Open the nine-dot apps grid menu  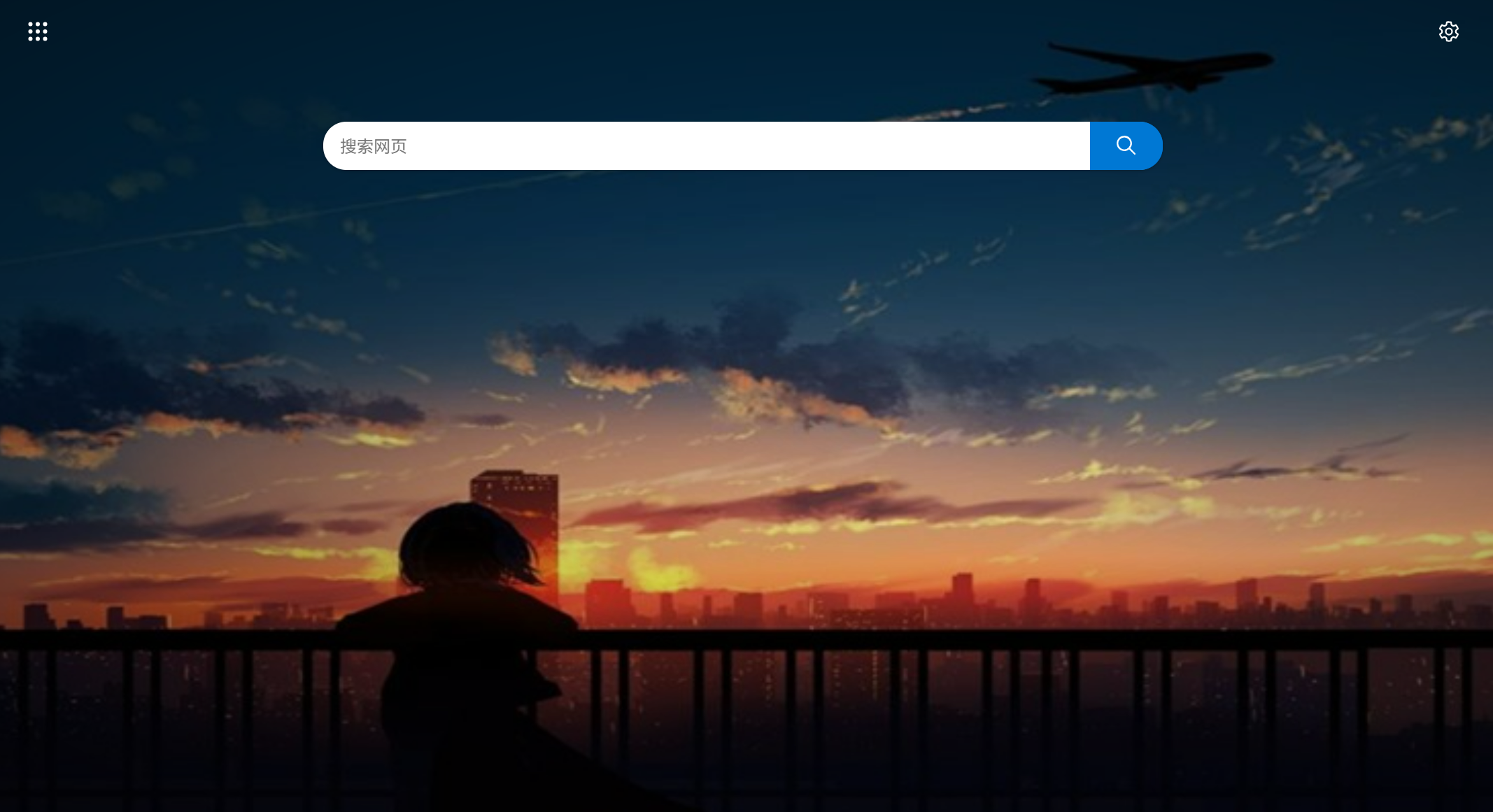click(38, 31)
